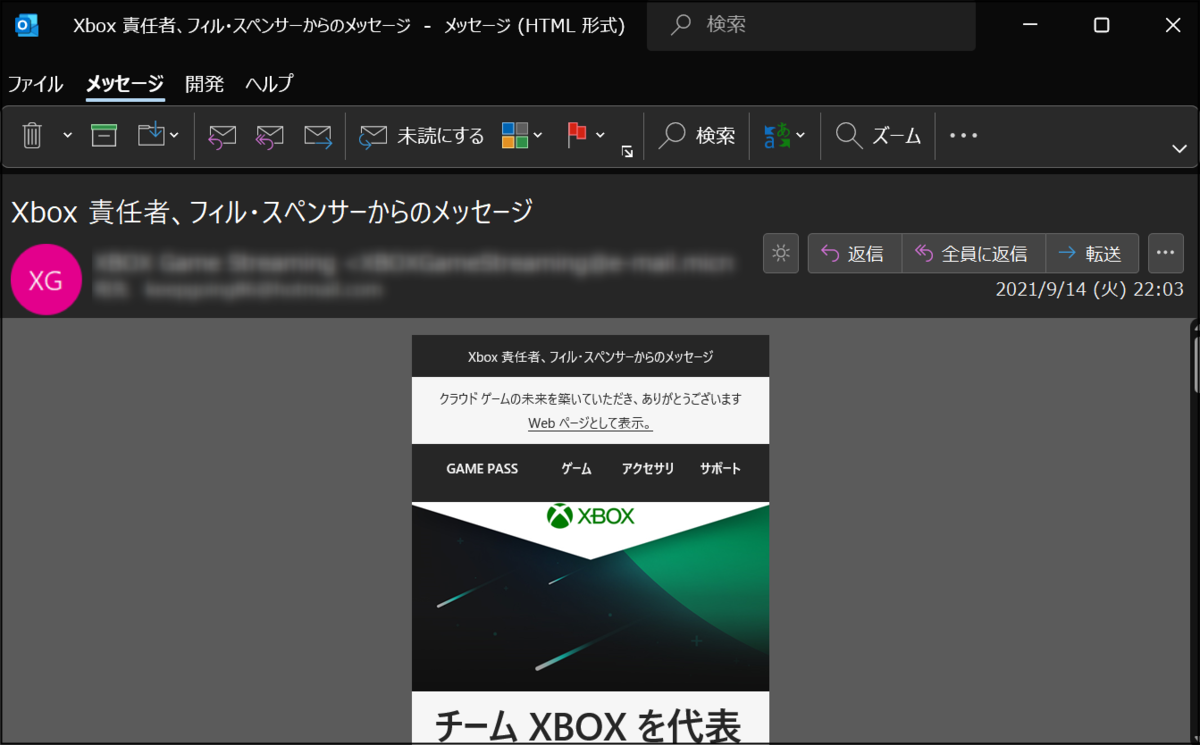Viewport: 1200px width, 745px height.
Task: Click the 全員に返信 button
Action: pos(973,253)
